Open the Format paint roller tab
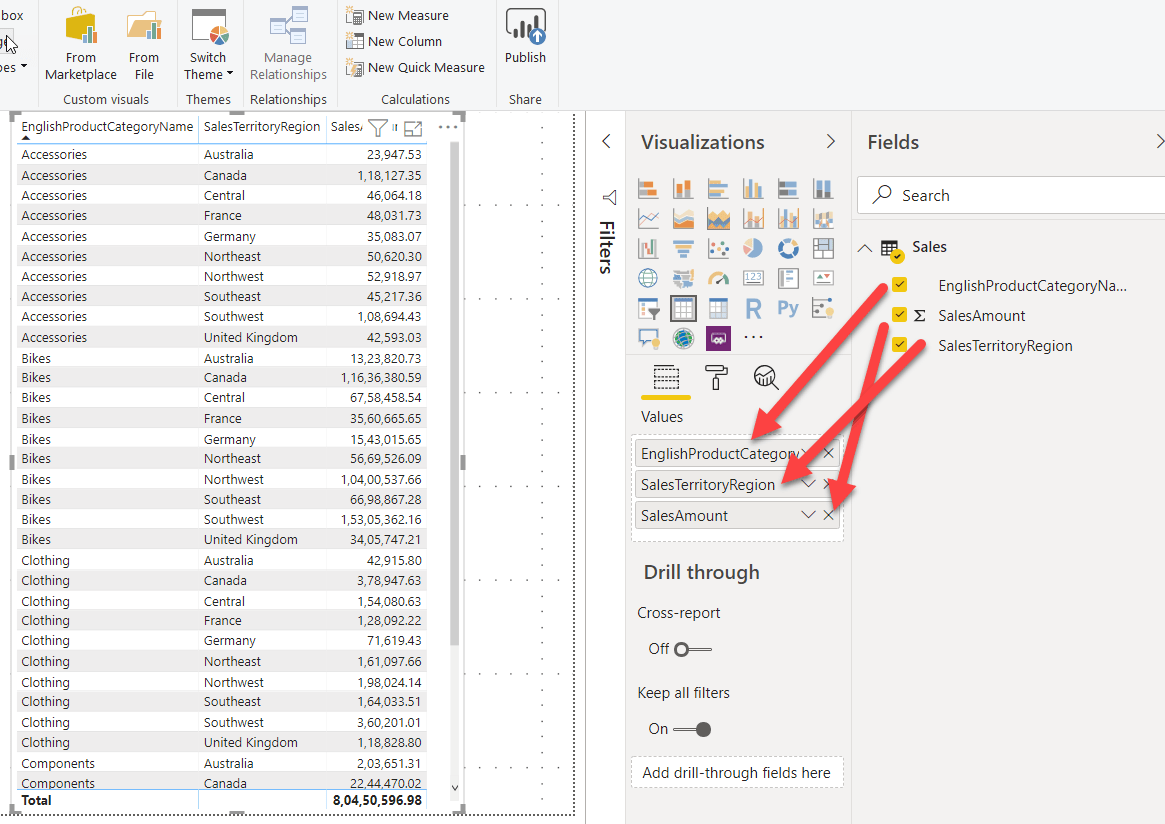1165x824 pixels. pyautogui.click(x=716, y=377)
